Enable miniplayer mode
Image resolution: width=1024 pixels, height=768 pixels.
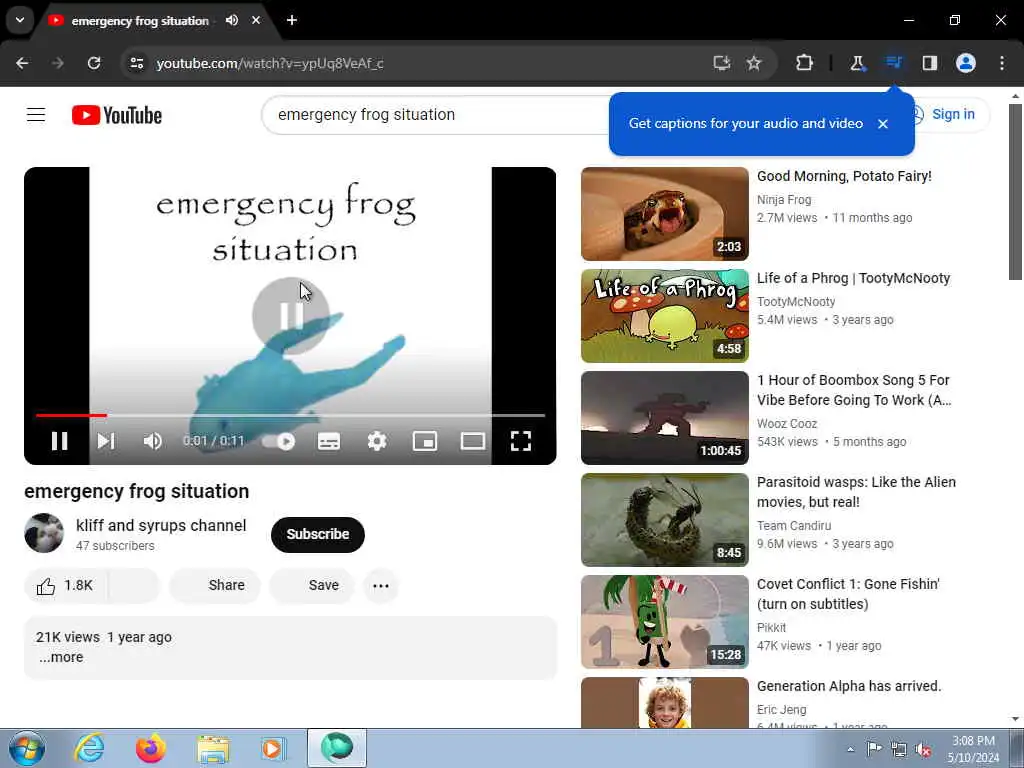(425, 441)
